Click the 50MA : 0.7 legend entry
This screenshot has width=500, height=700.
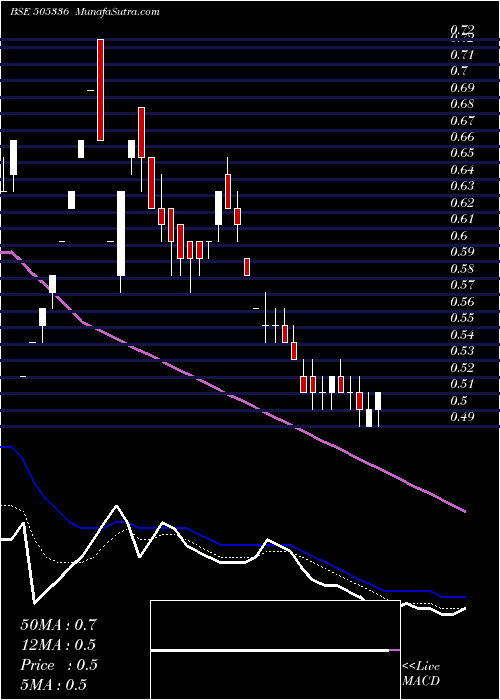58,624
